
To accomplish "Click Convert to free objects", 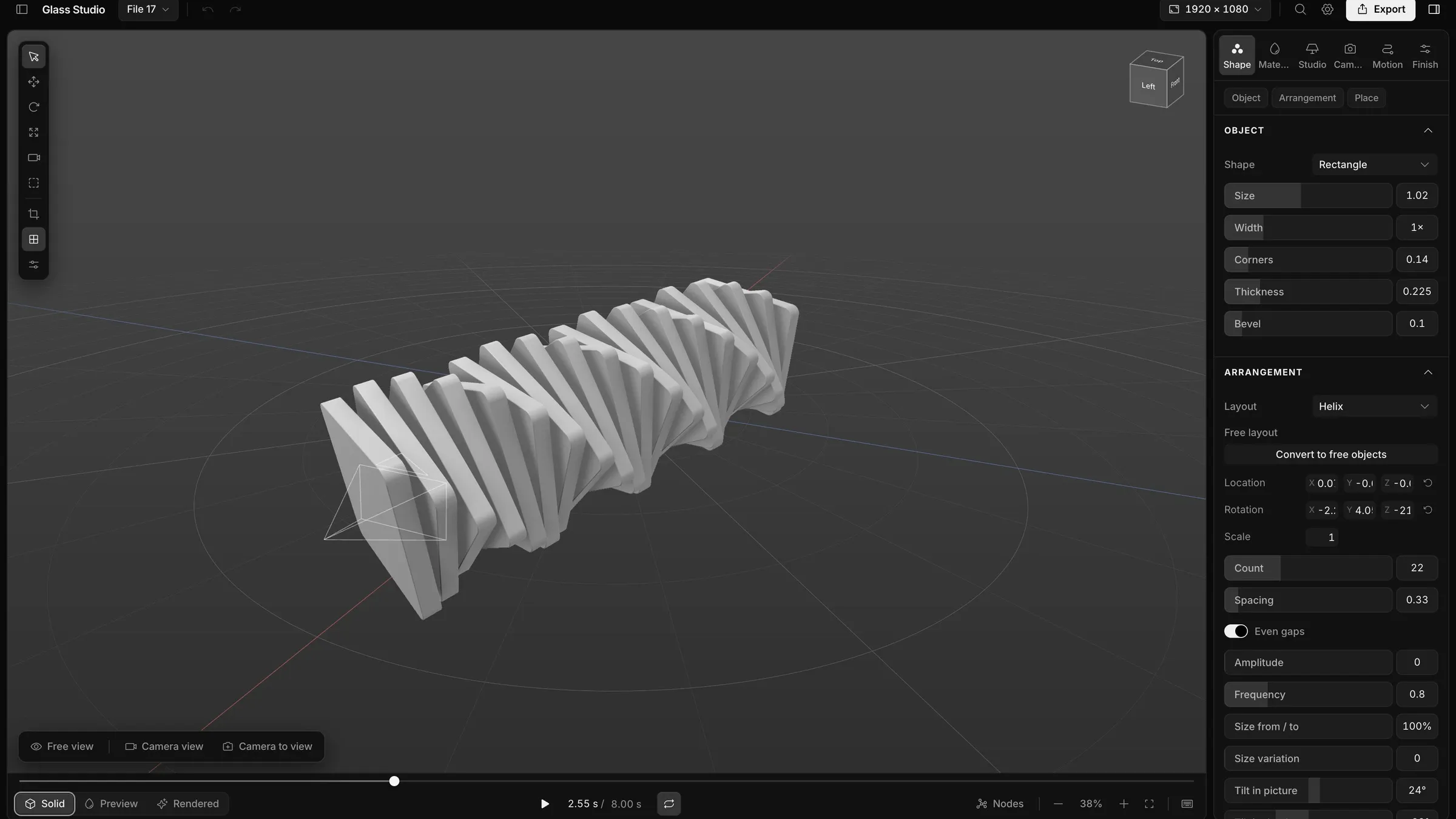I will (x=1331, y=454).
